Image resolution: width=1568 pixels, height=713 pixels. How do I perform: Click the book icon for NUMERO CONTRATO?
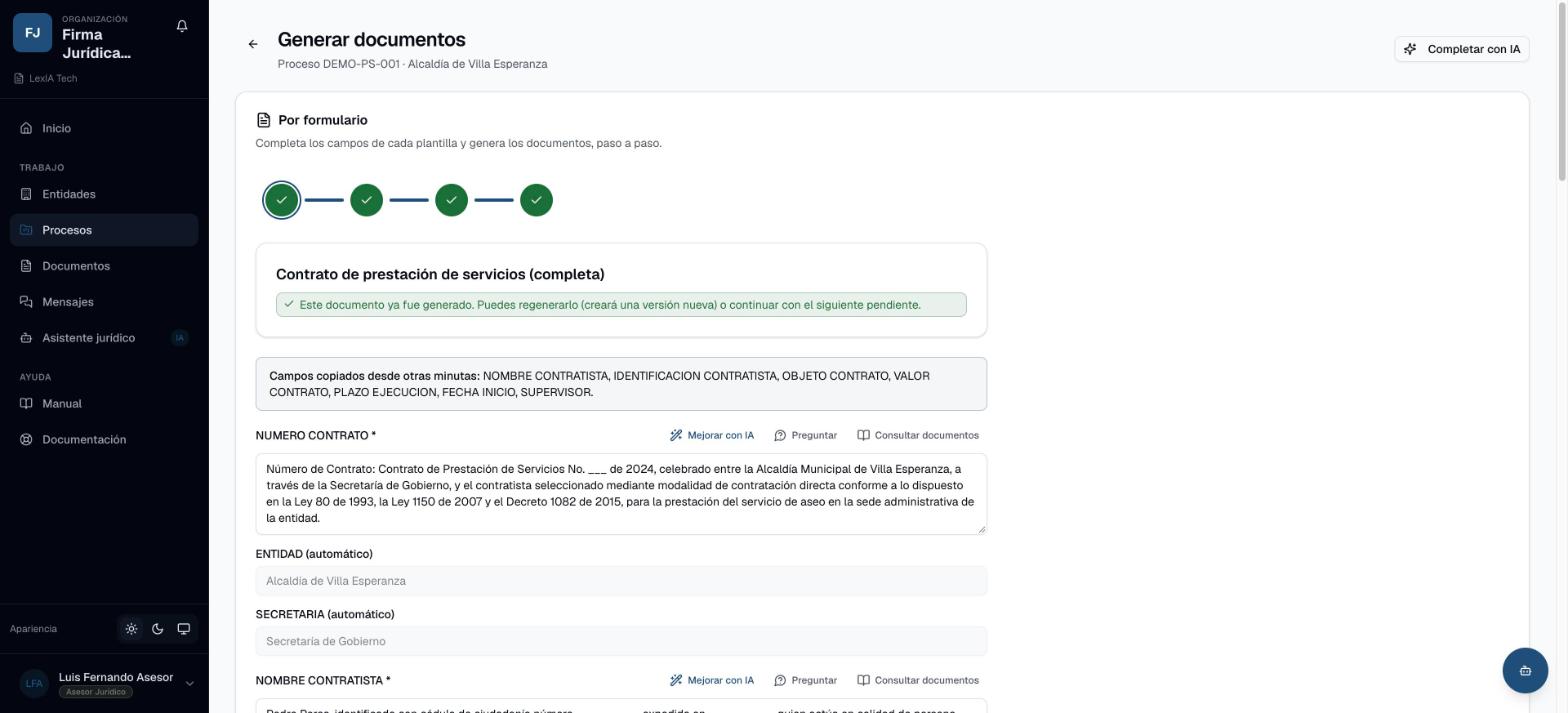[x=863, y=436]
